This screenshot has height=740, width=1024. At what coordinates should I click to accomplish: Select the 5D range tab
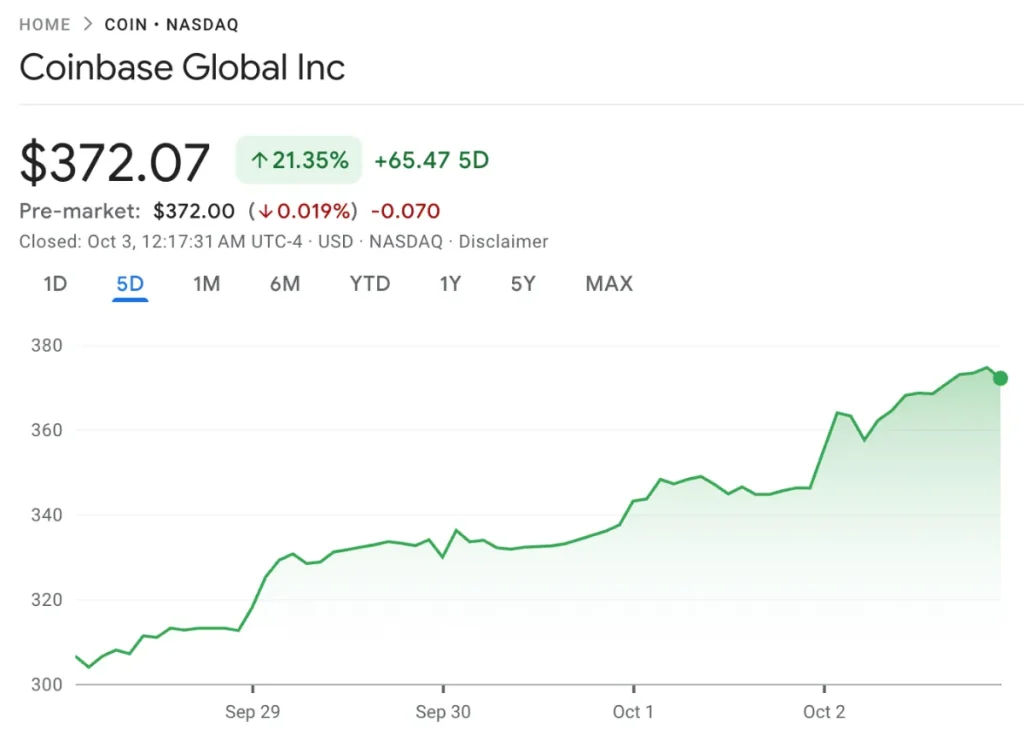pos(130,284)
